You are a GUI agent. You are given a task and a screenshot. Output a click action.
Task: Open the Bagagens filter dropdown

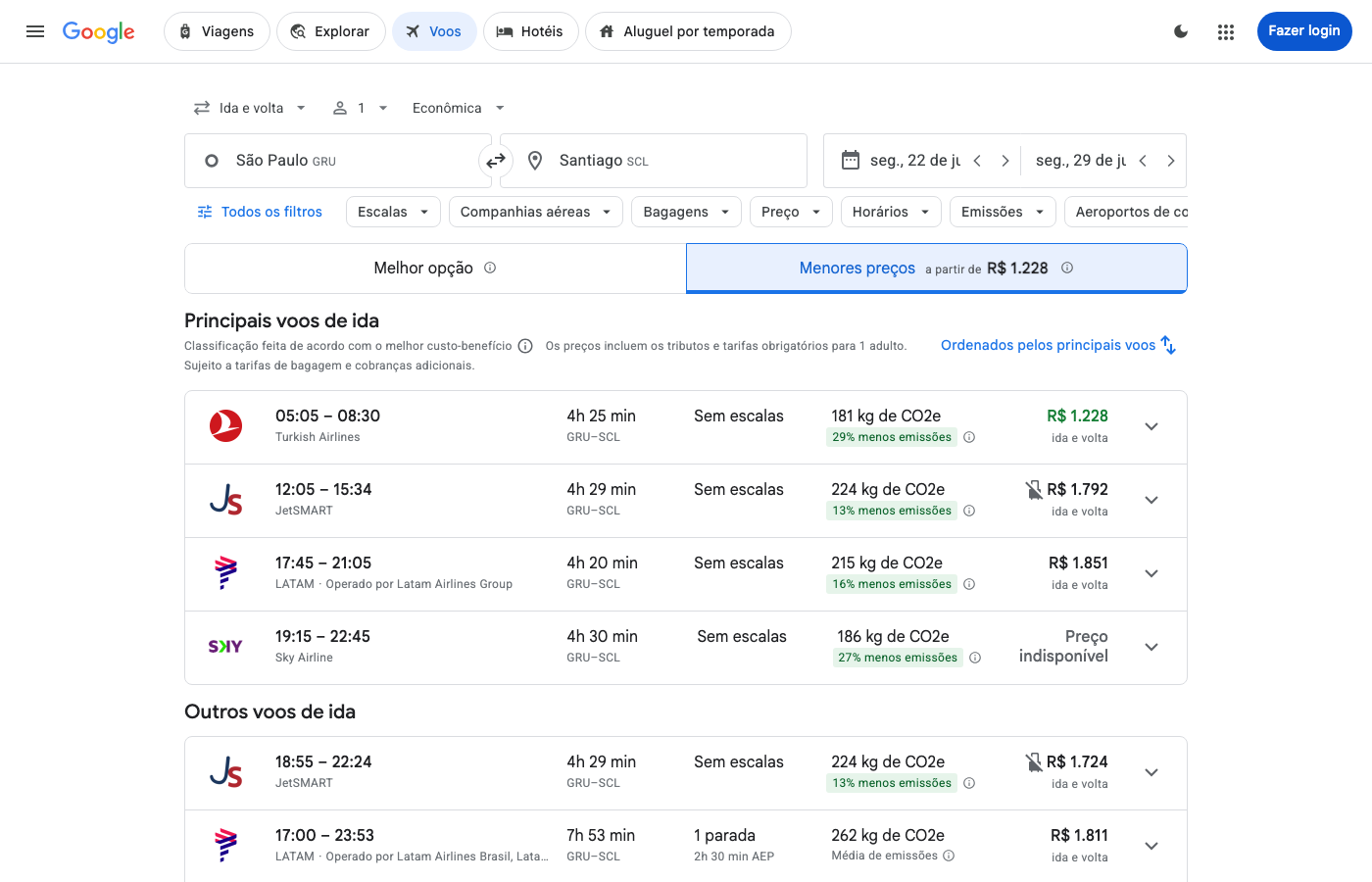[686, 212]
